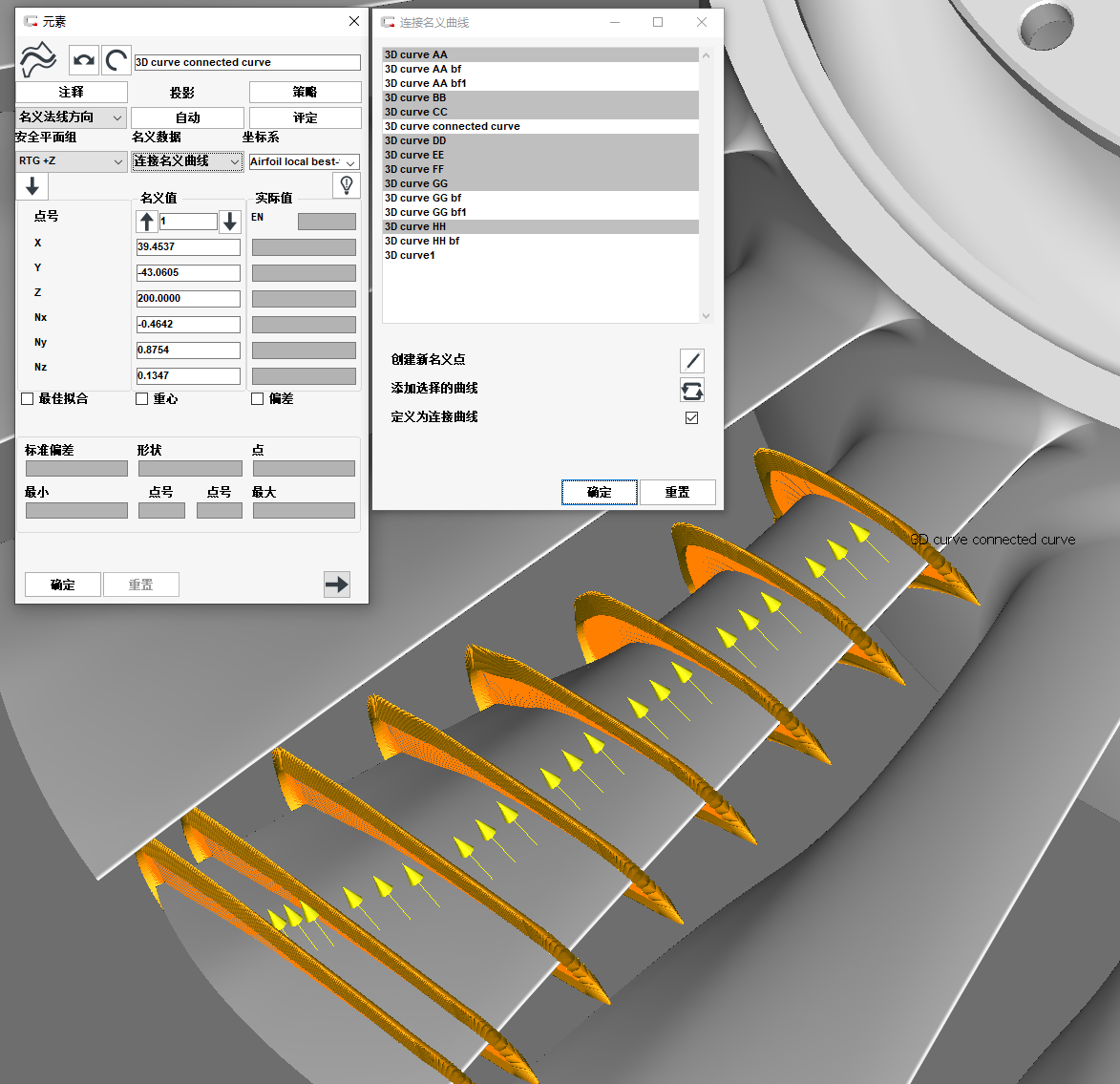The height and width of the screenshot is (1084, 1120).
Task: Select 3D curve GG bf in list
Action: click(x=423, y=198)
